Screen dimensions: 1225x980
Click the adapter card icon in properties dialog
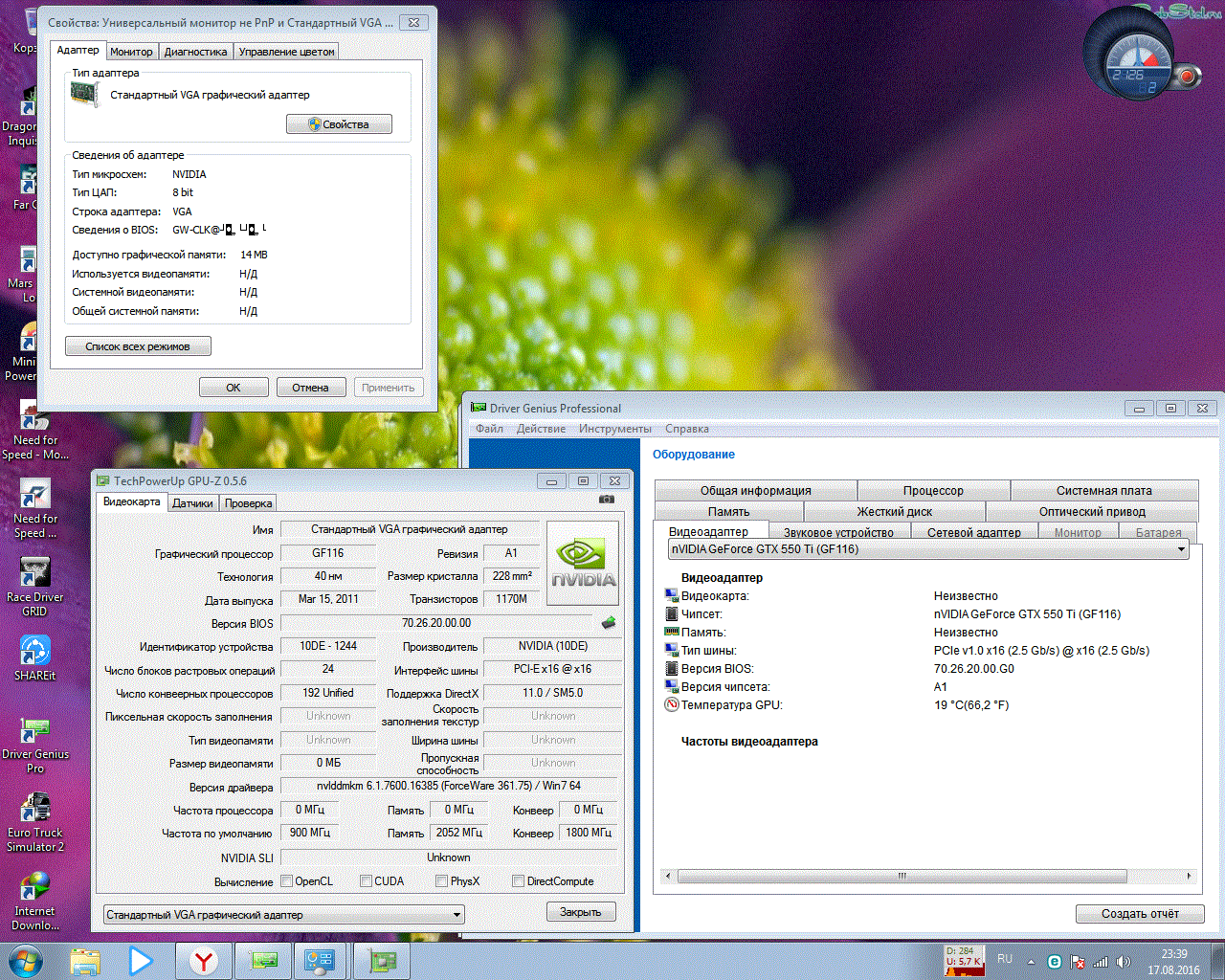tap(84, 94)
